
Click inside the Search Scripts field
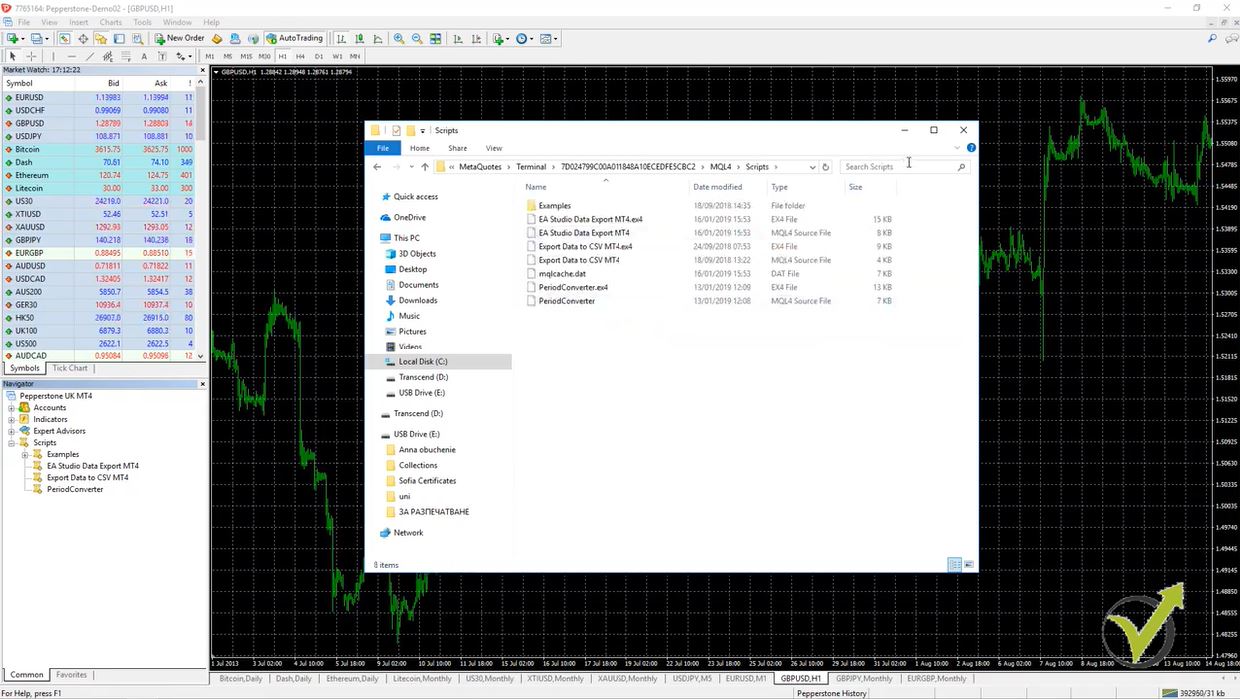pos(898,166)
